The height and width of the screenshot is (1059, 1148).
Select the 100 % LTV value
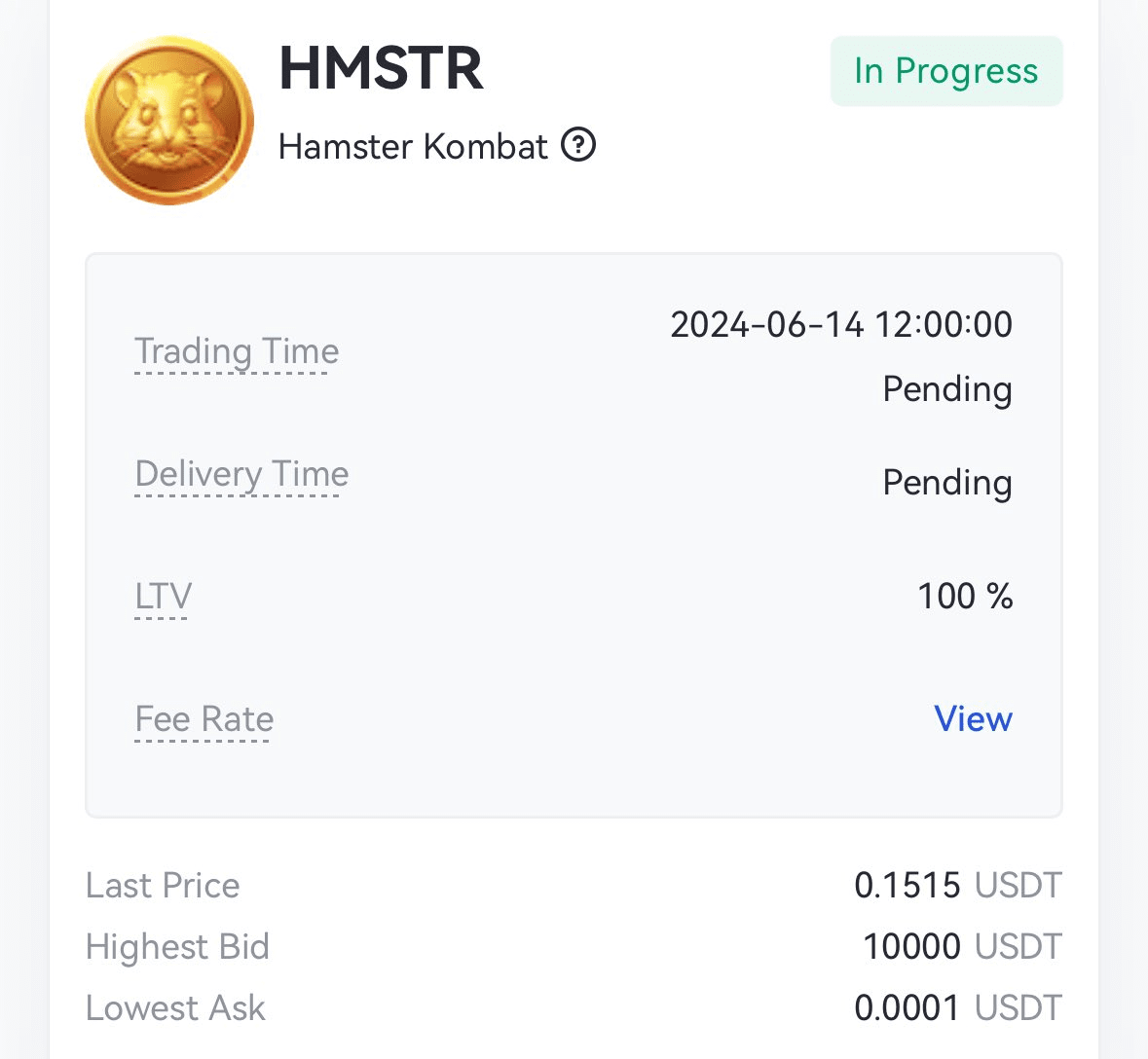(x=964, y=596)
